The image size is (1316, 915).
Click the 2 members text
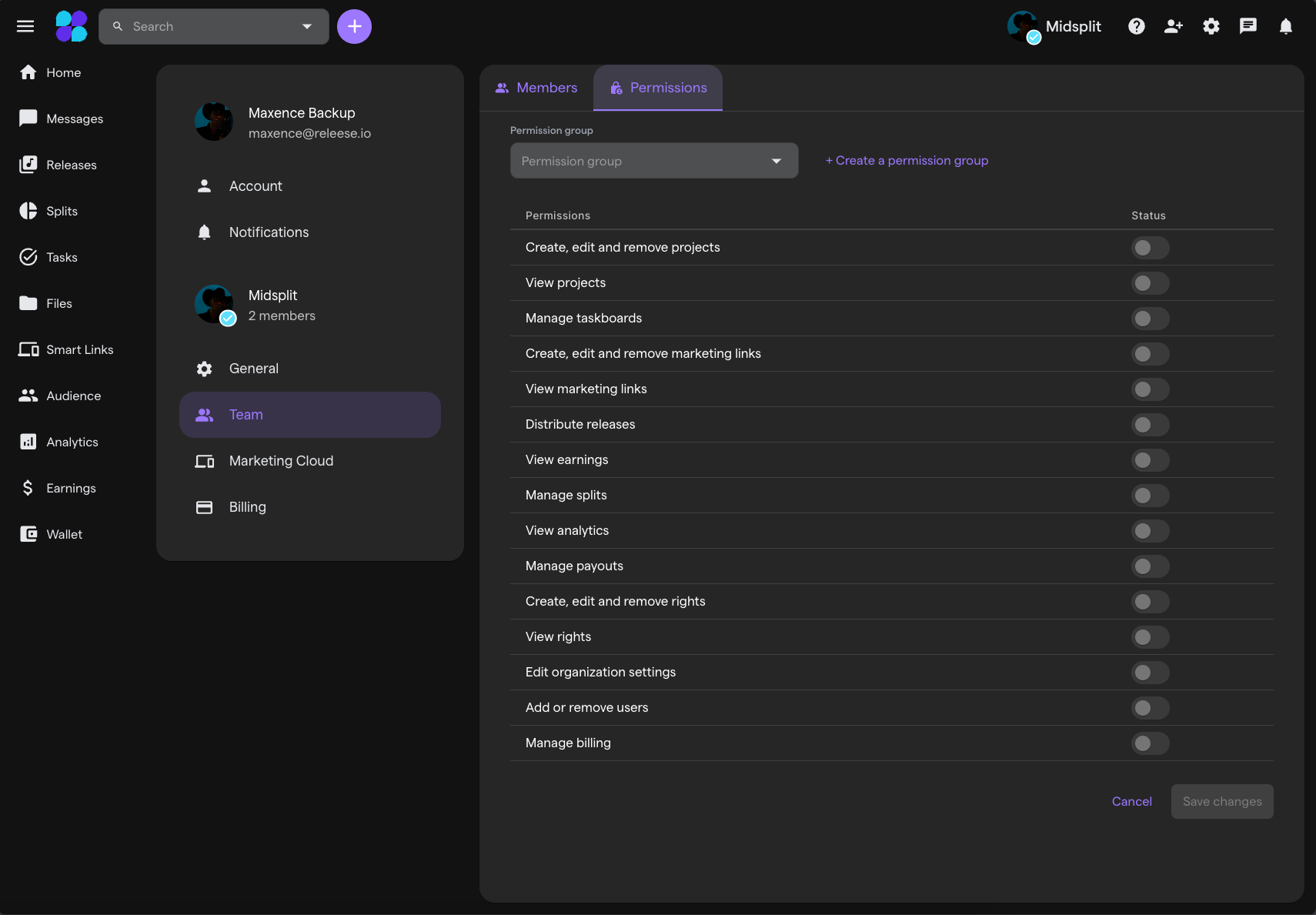282,316
